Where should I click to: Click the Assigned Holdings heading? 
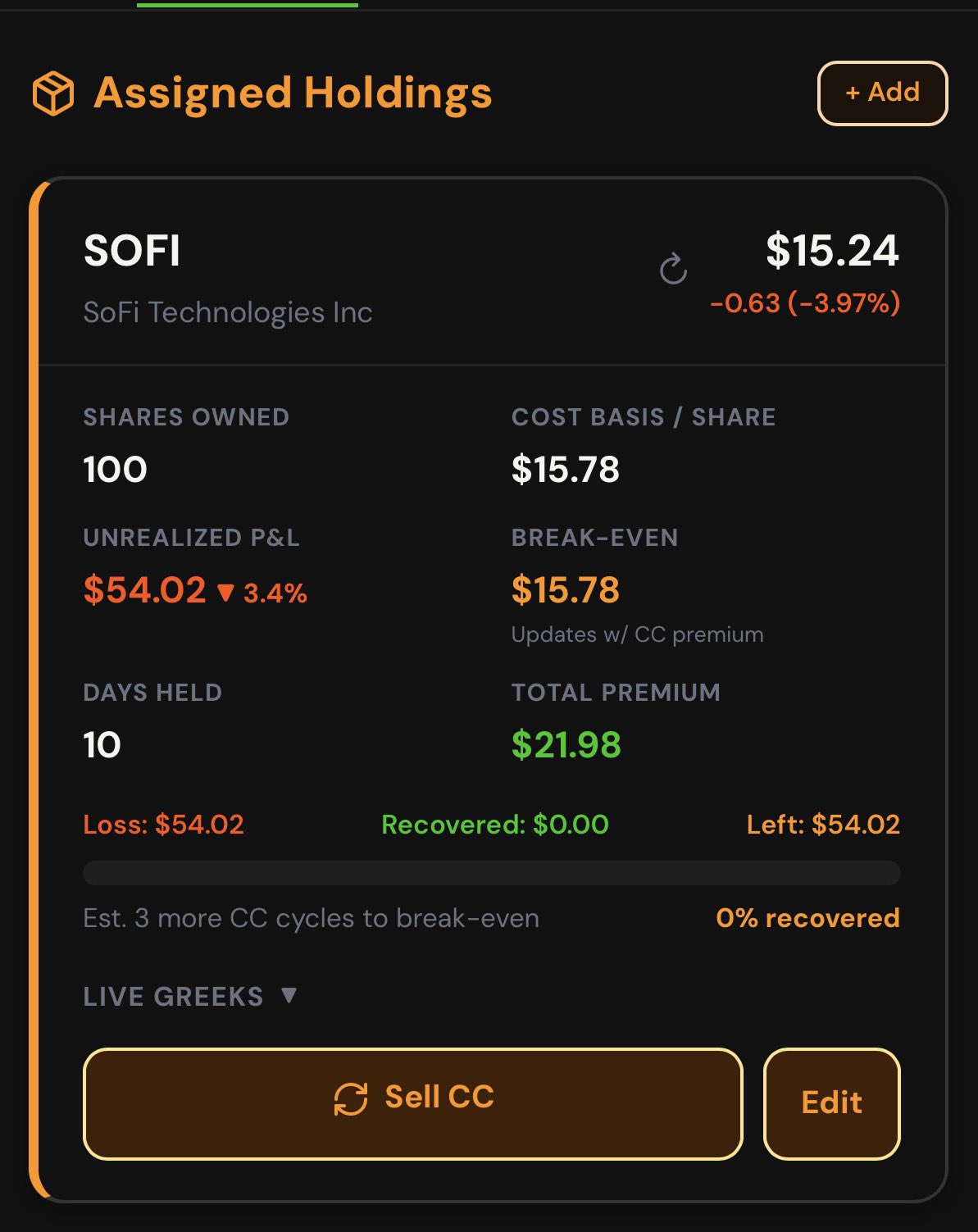pos(293,93)
